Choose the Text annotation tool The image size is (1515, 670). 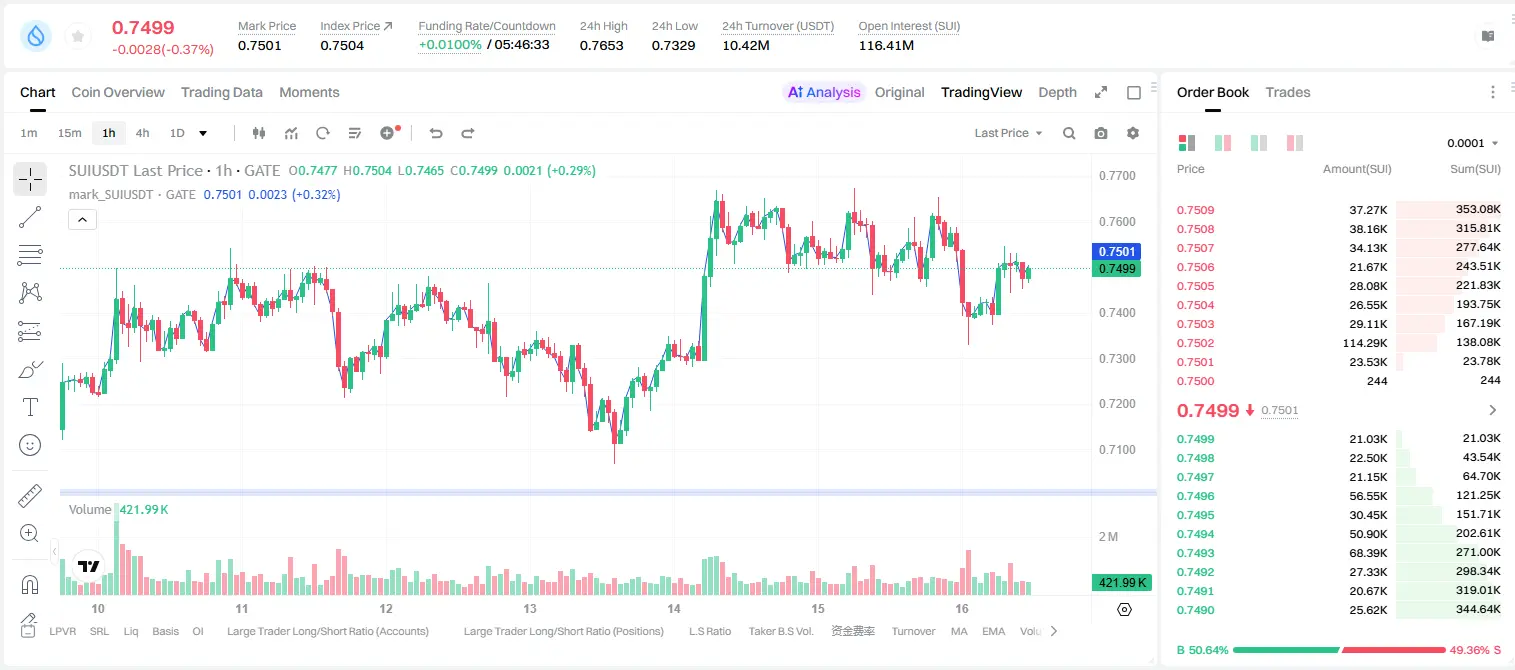click(30, 407)
